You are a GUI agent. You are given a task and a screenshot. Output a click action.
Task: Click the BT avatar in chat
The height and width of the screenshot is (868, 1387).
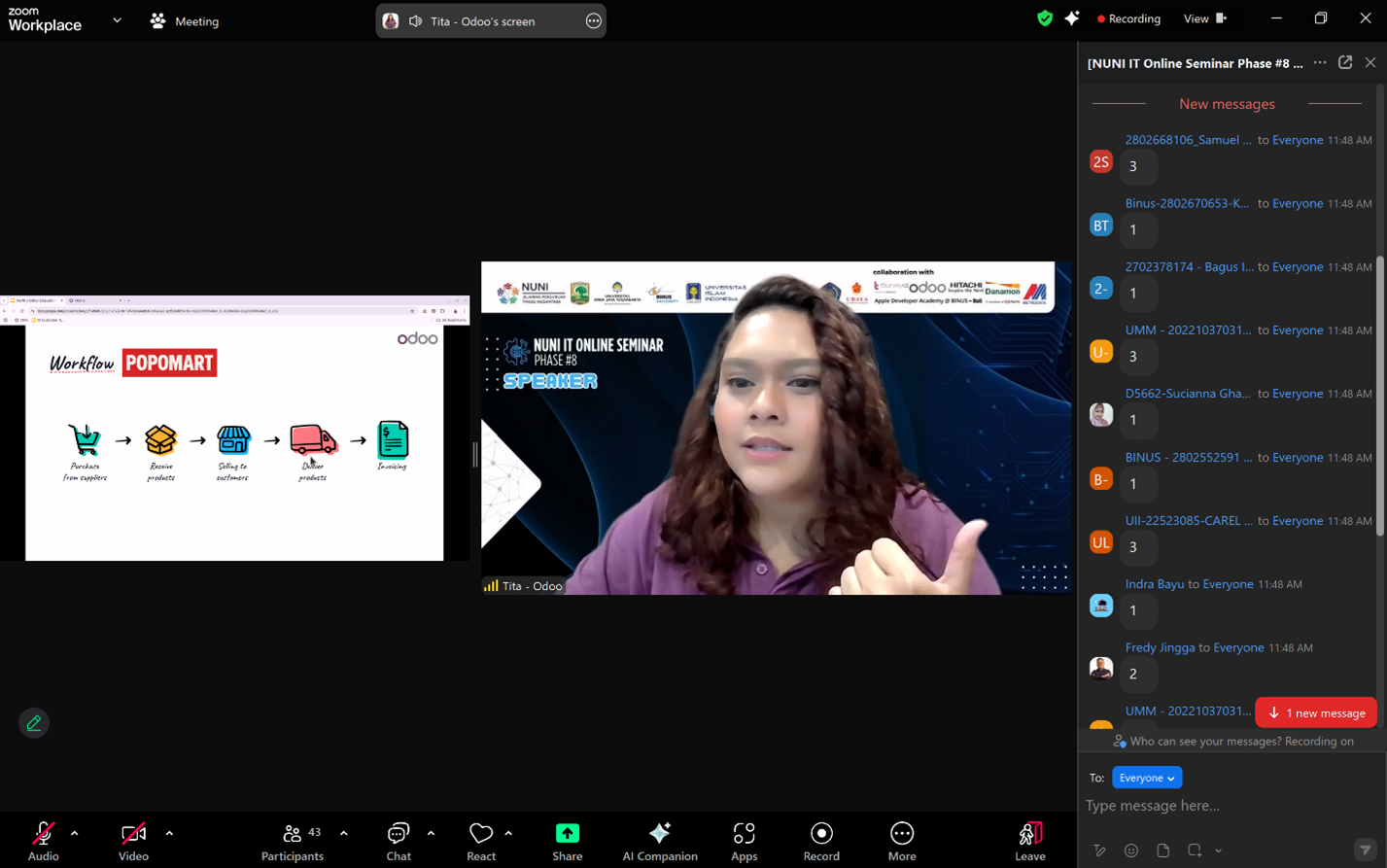click(x=1100, y=226)
